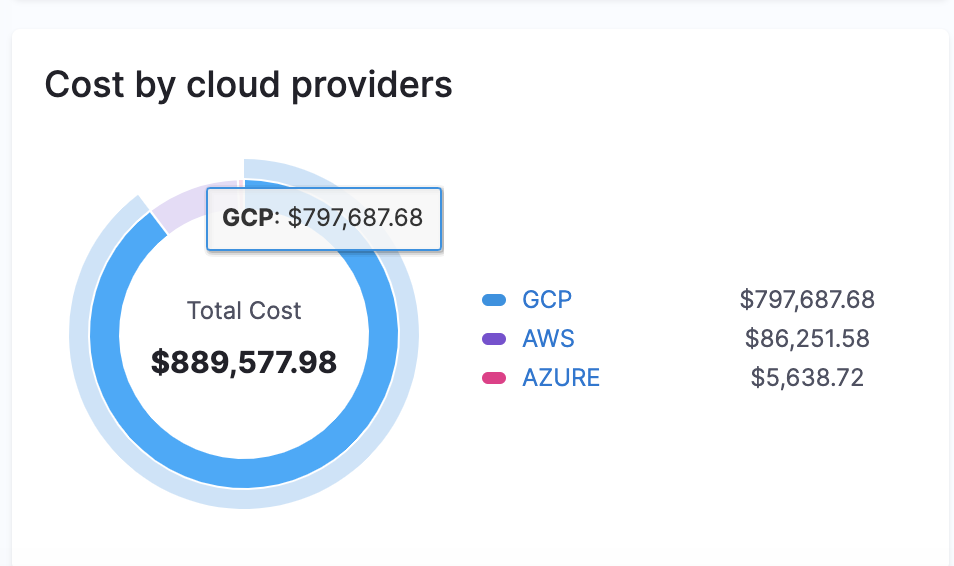This screenshot has width=954, height=566.
Task: Click the Cost by cloud providers heading
Action: click(x=249, y=85)
